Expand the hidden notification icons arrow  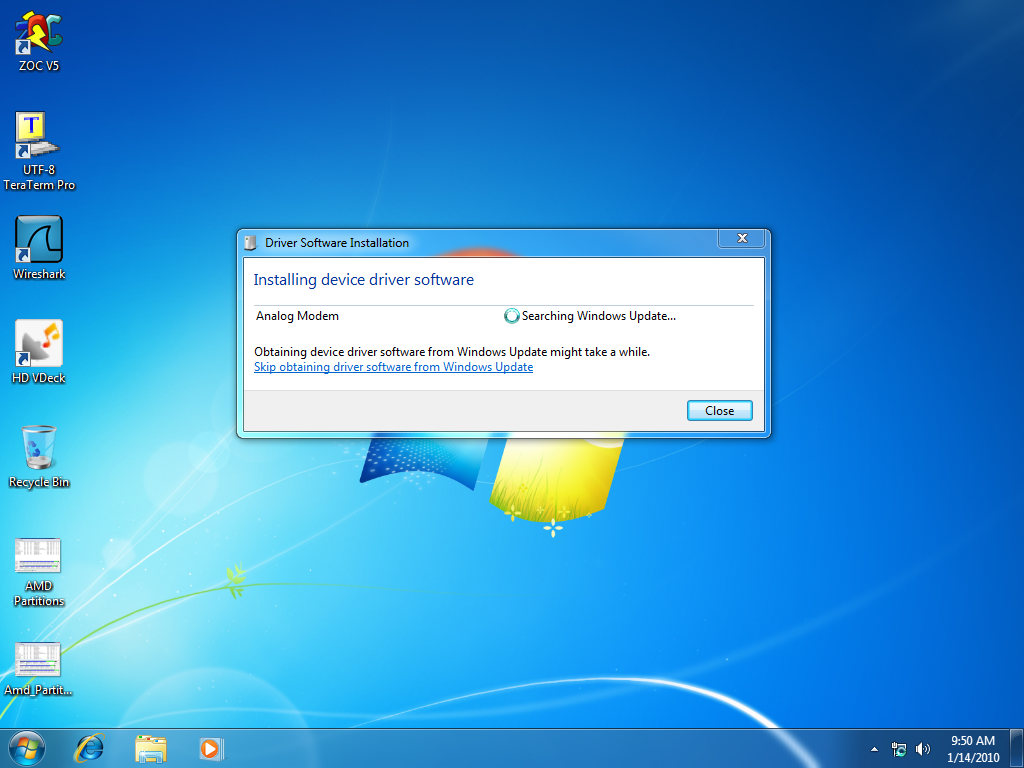(x=875, y=748)
